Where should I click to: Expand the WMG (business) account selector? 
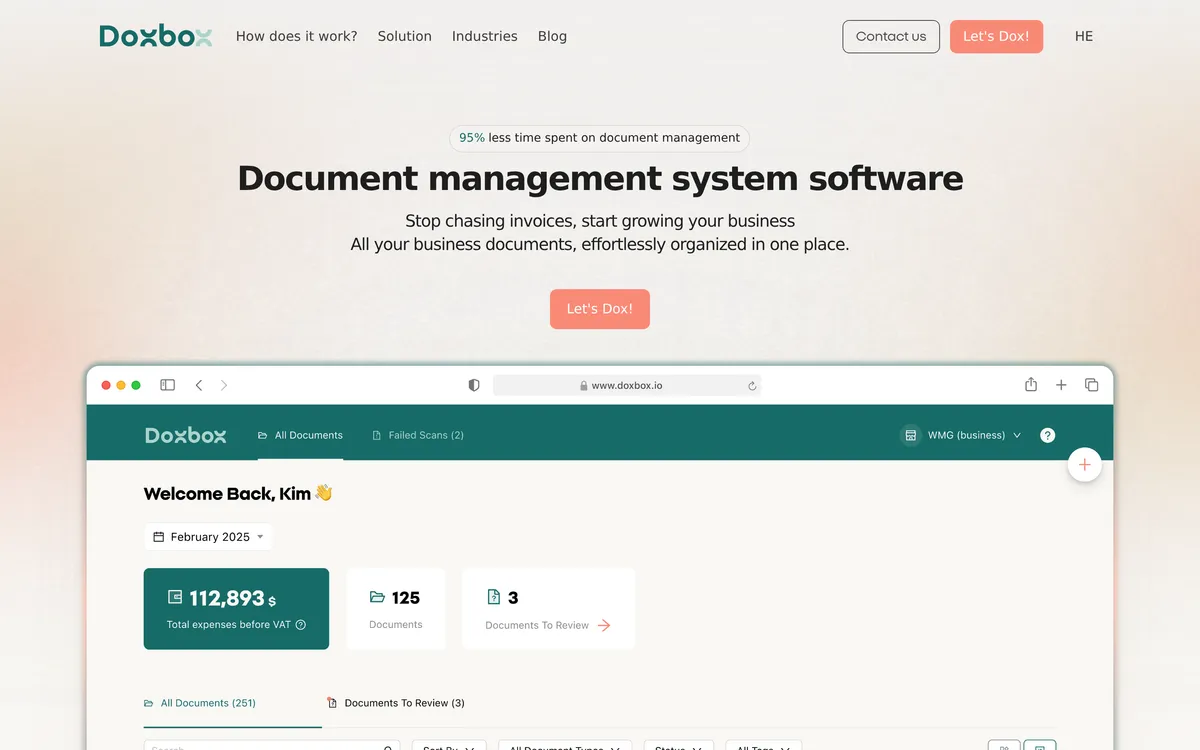(x=962, y=435)
